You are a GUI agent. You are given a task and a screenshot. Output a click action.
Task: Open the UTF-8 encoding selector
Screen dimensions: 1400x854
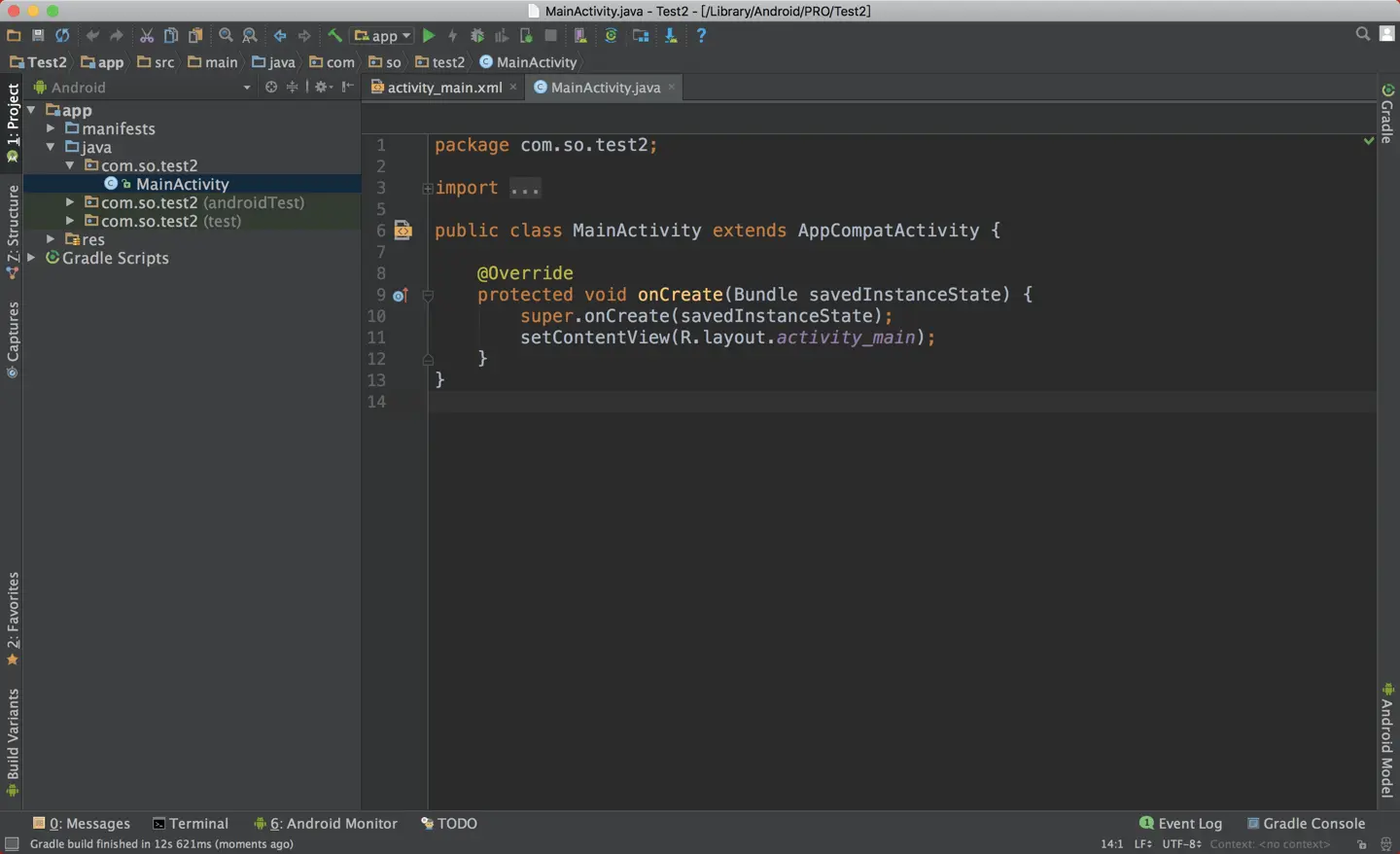1181,844
